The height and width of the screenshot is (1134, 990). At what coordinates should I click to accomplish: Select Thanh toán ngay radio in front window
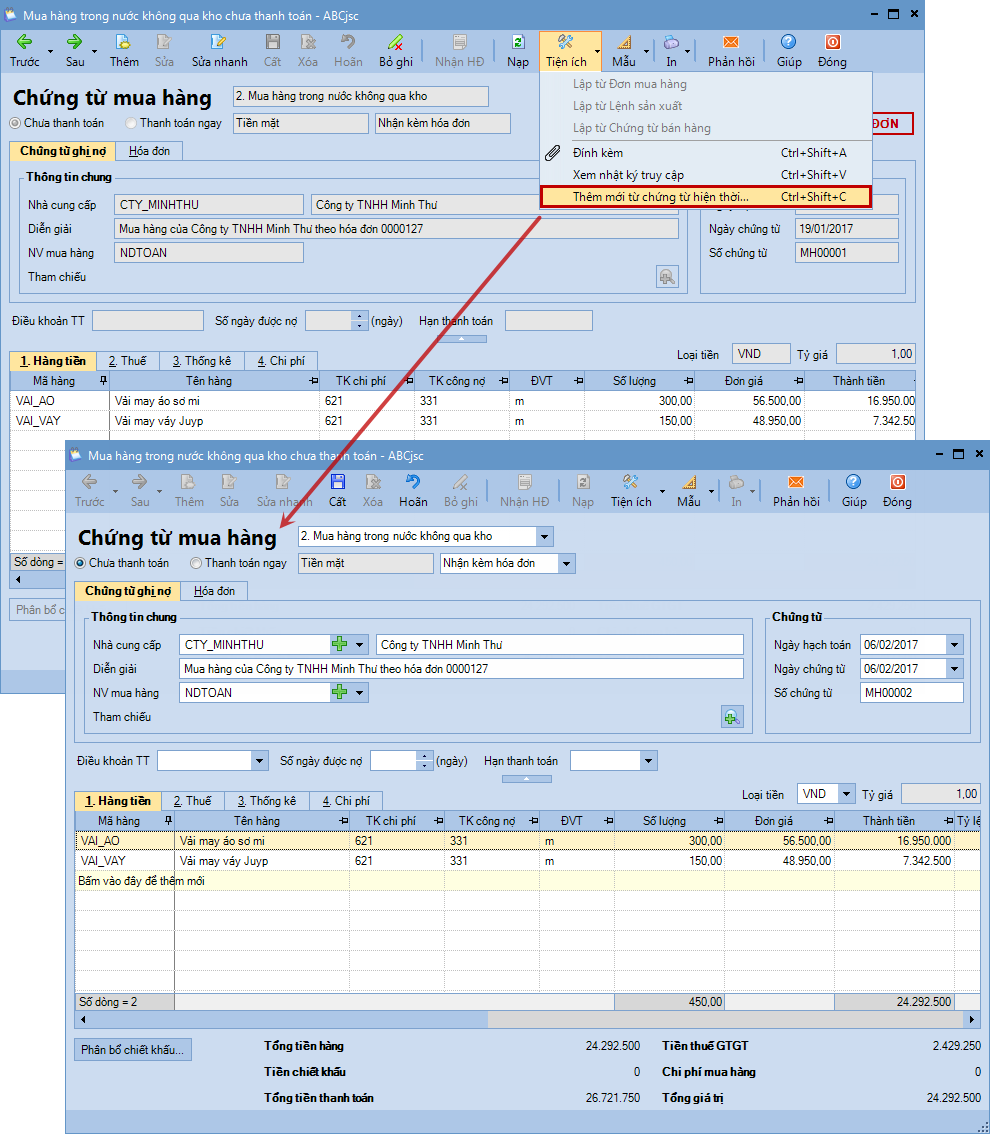(196, 563)
